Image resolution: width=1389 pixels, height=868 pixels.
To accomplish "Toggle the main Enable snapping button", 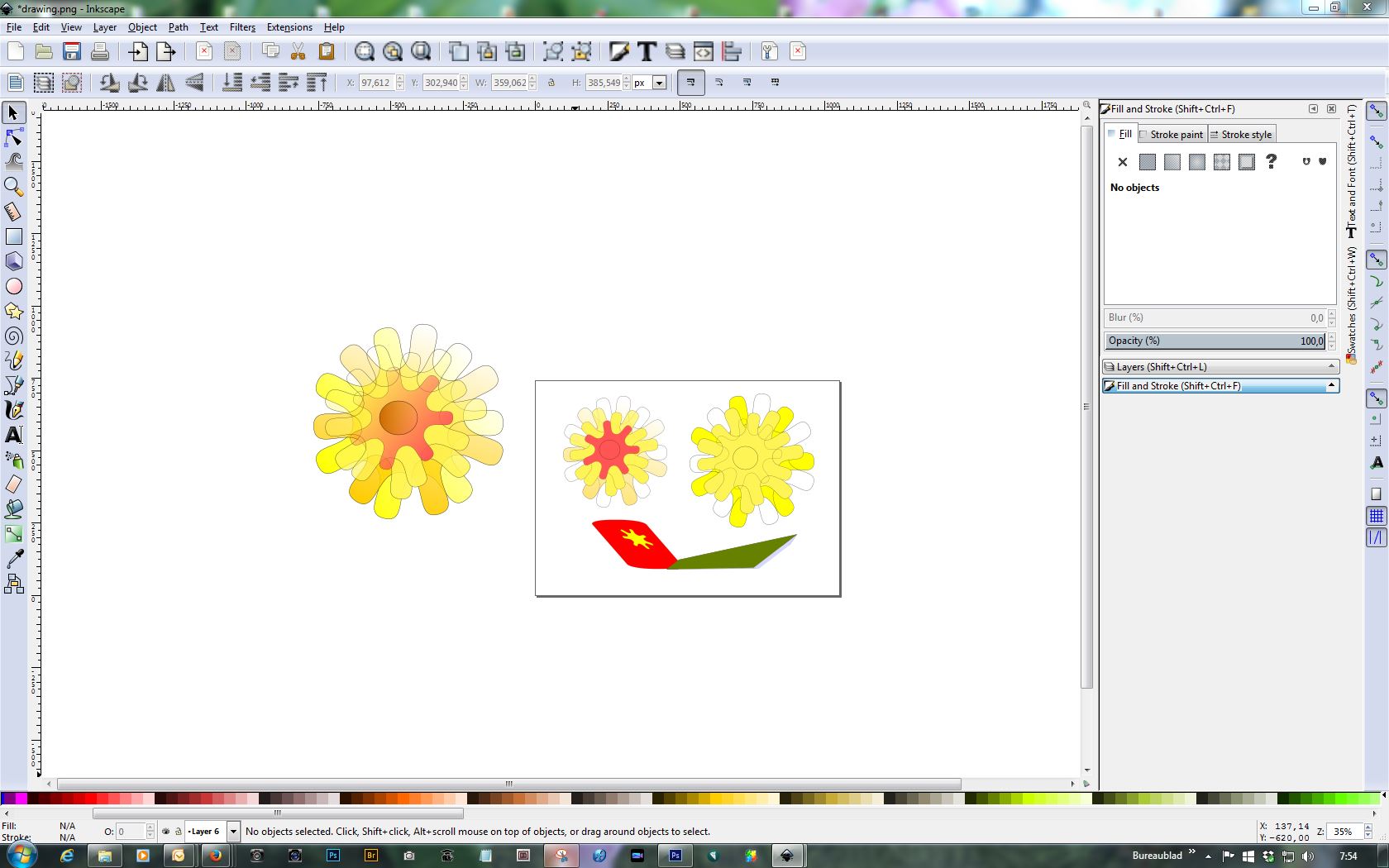I will 1377,111.
